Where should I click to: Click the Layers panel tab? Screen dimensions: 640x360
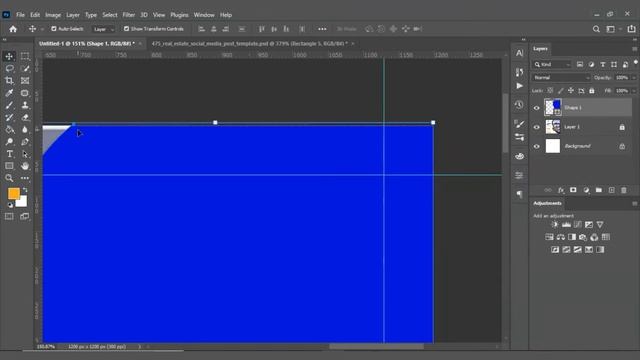pos(540,49)
